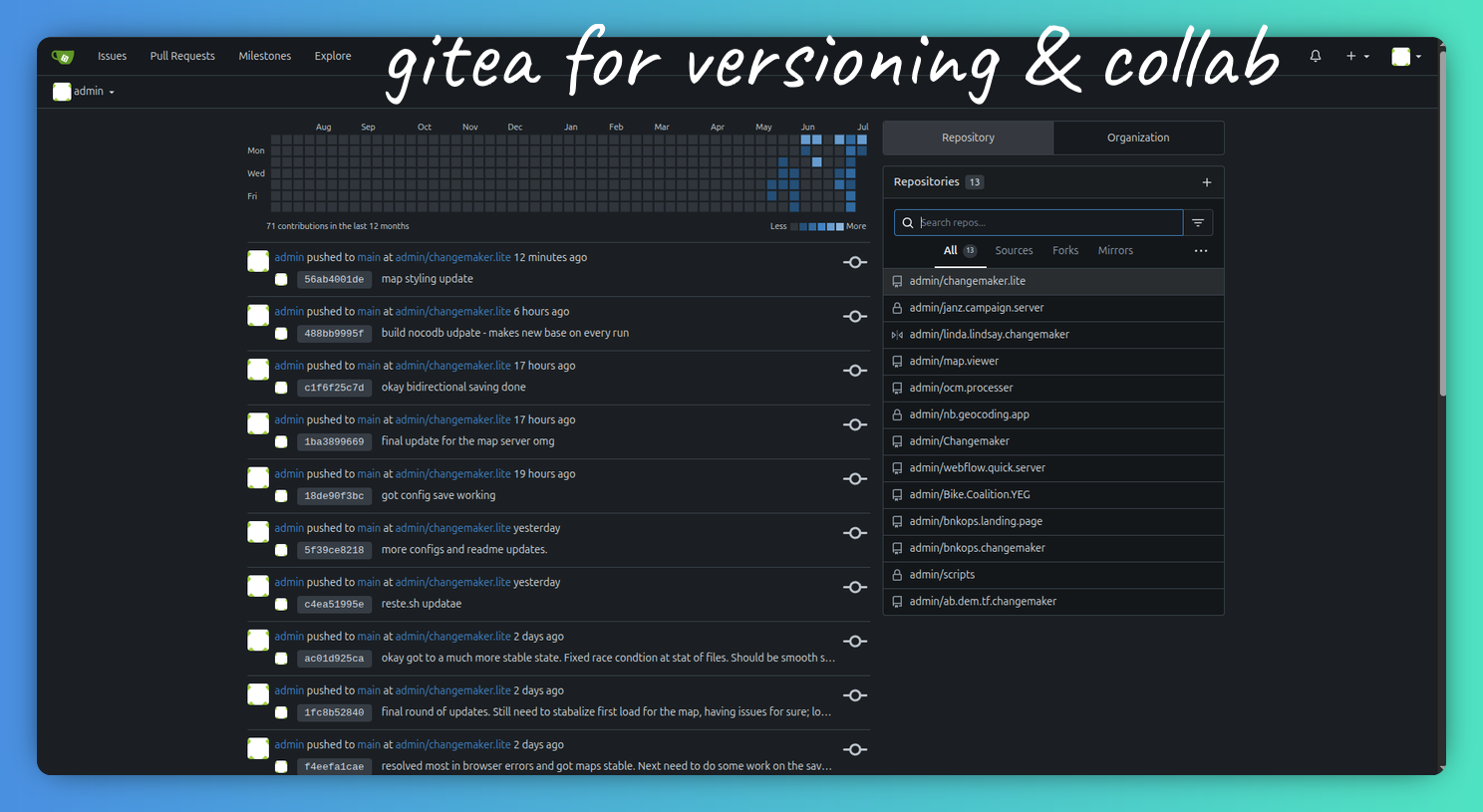Filter repositories by Mirrors
The height and width of the screenshot is (812, 1483).
click(x=1115, y=250)
